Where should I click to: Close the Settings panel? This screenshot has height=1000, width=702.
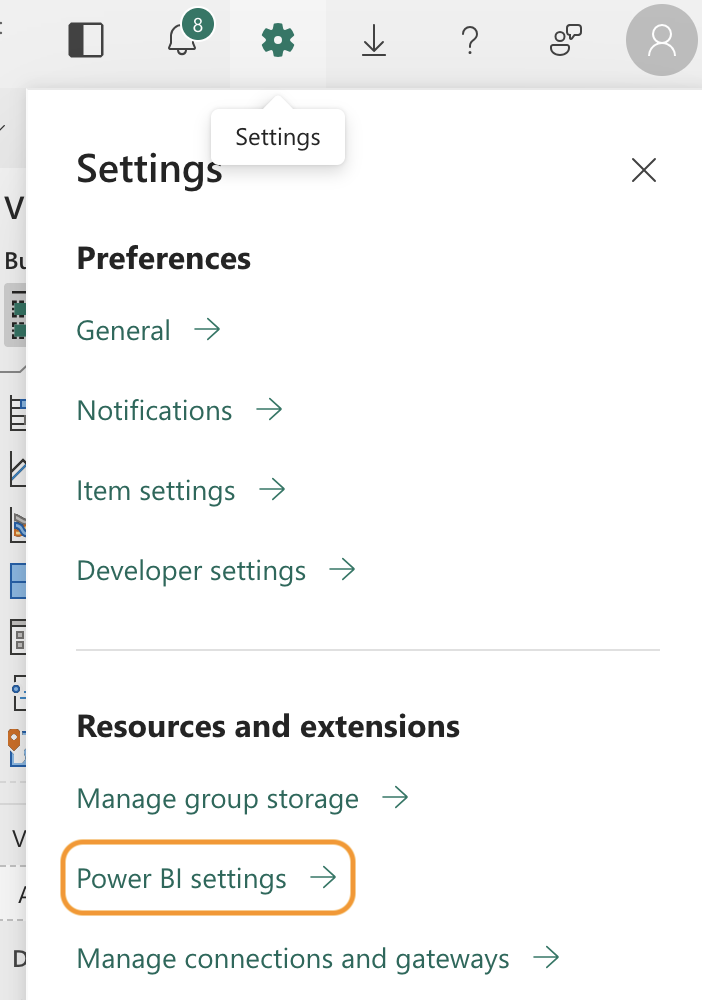(x=644, y=170)
